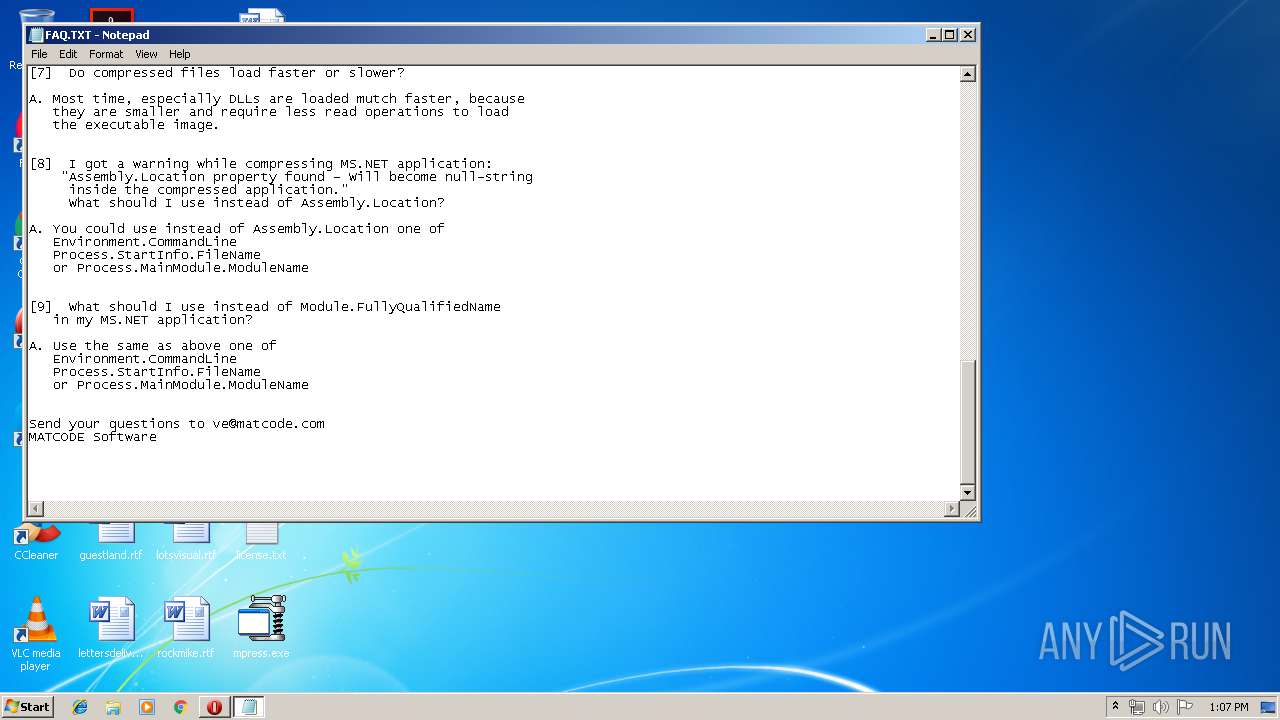Click '[9] What should I use instead' line
This screenshot has height=720, width=1280.
coord(265,307)
